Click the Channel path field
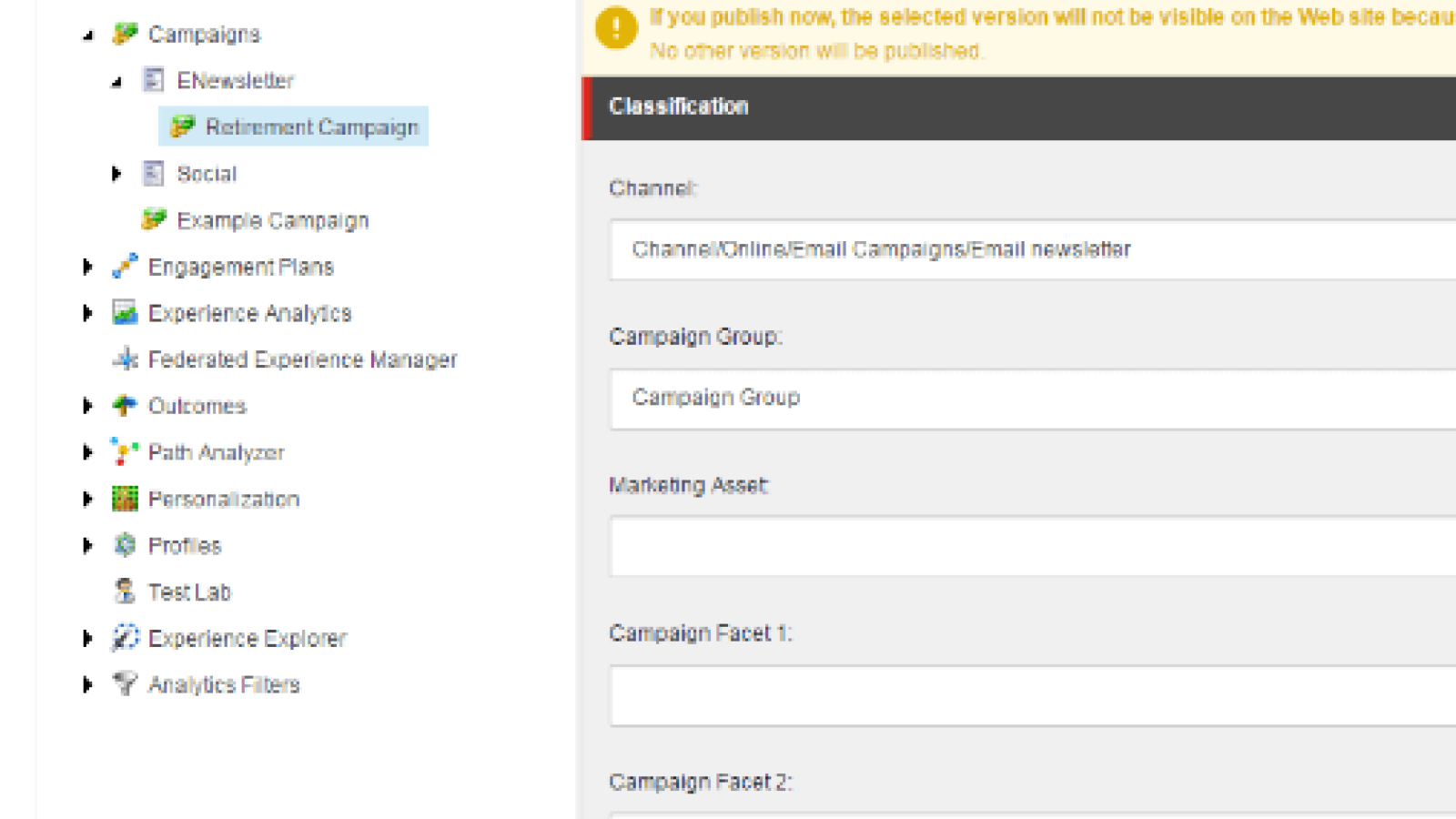Screen dimensions: 1456x819 (x=1001, y=249)
